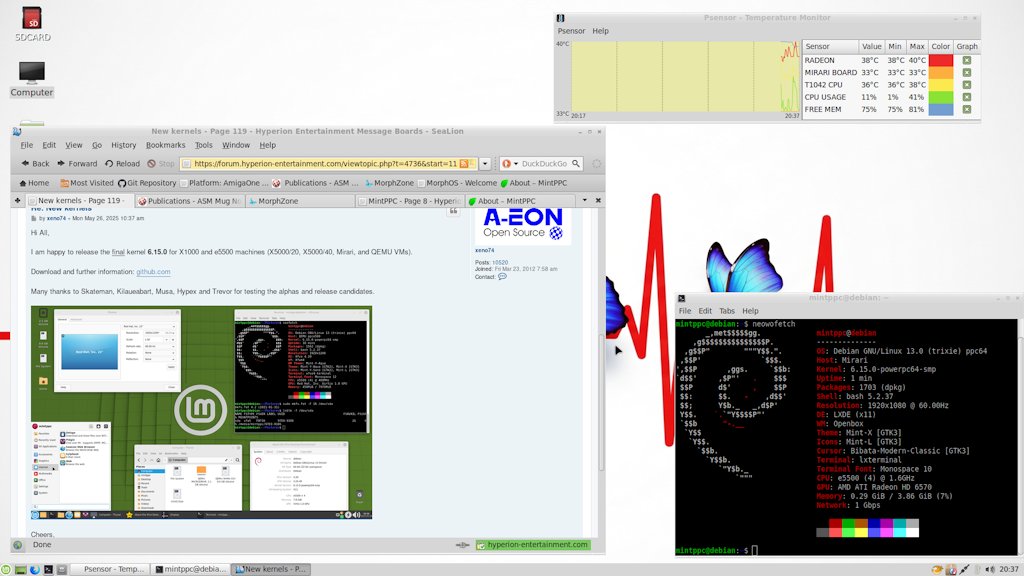Reload the forum page in SeaLion

pyautogui.click(x=123, y=164)
